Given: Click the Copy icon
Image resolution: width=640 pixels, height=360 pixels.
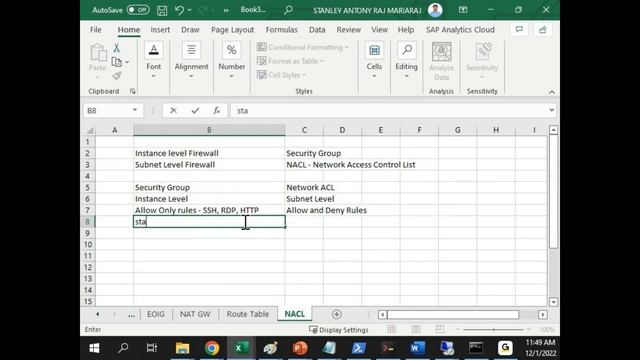Looking at the screenshot, I should [117, 62].
